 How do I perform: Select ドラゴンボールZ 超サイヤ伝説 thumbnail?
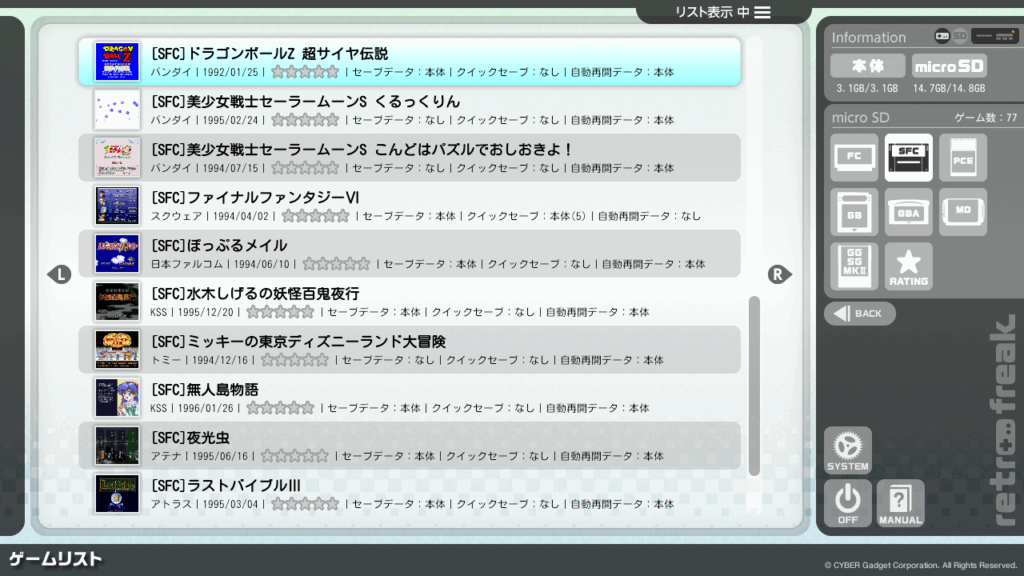[117, 62]
